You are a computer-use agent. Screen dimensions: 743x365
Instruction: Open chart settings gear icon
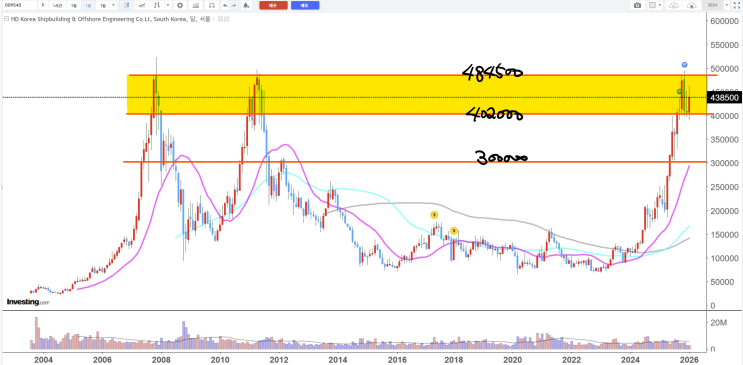click(x=180, y=5)
